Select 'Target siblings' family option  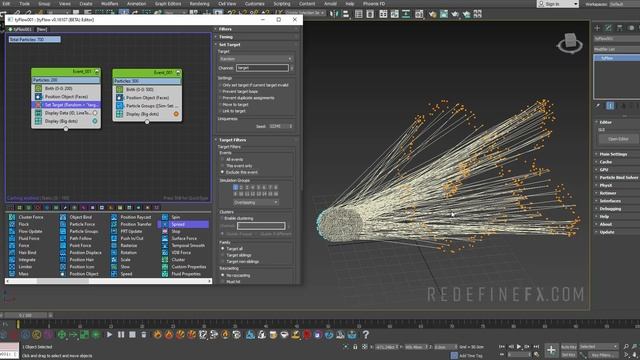(223, 255)
